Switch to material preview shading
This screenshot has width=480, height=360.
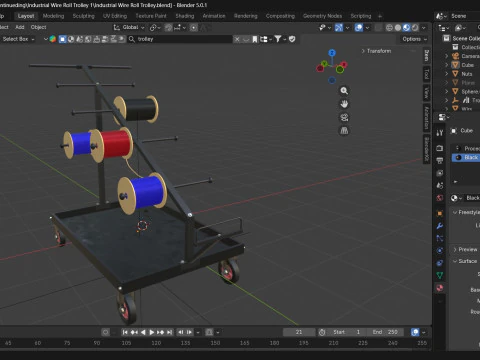coord(406,28)
